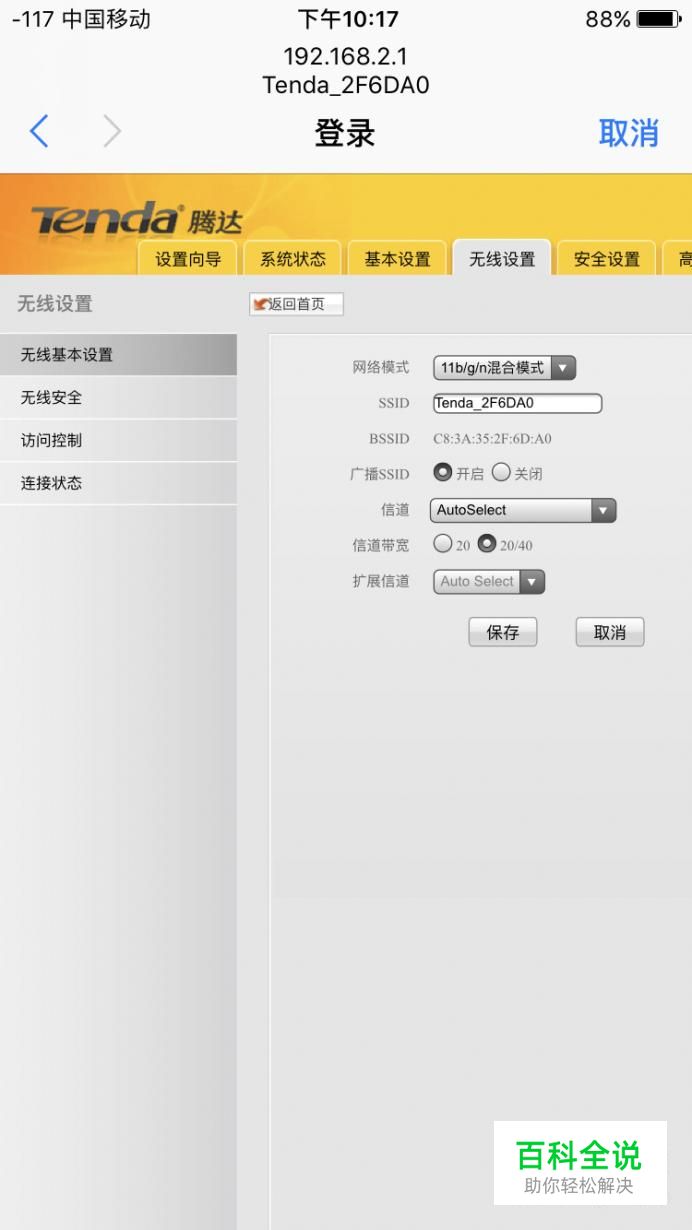This screenshot has height=1230, width=692.
Task: Select 无线安全 in the sidebar
Action: tap(118, 398)
